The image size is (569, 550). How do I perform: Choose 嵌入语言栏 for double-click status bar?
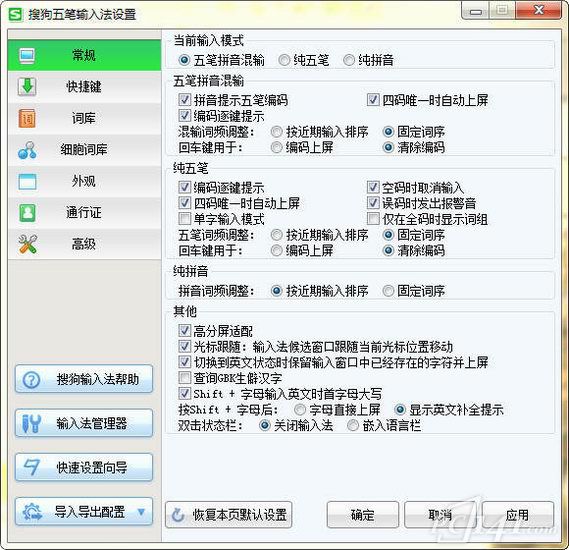[353, 425]
